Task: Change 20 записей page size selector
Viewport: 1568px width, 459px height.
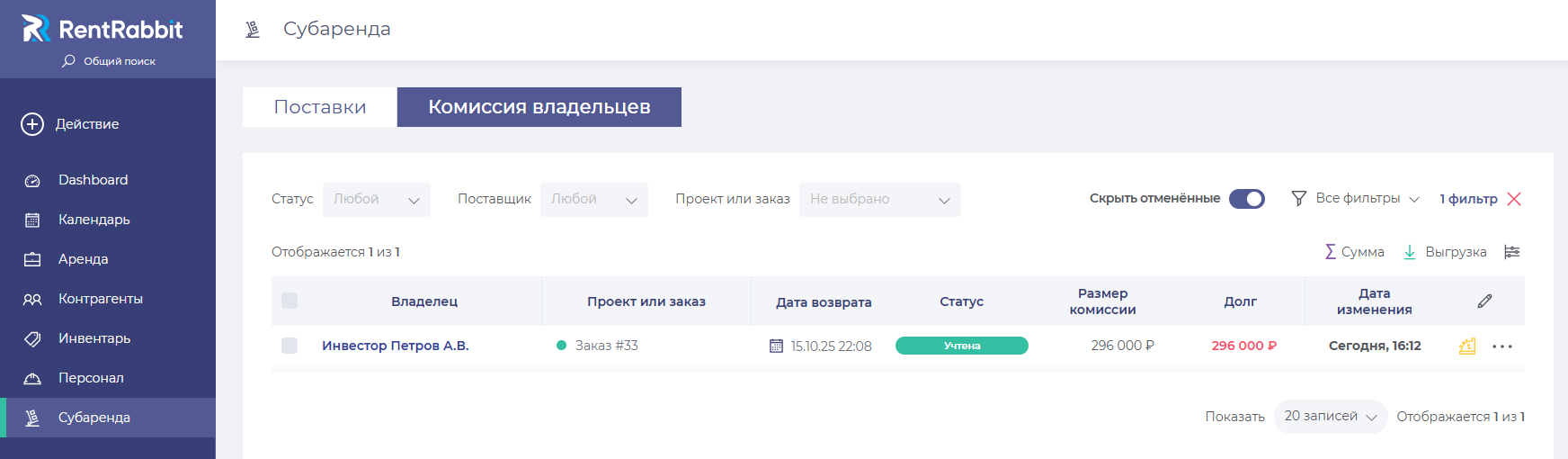Action: coord(1330,417)
